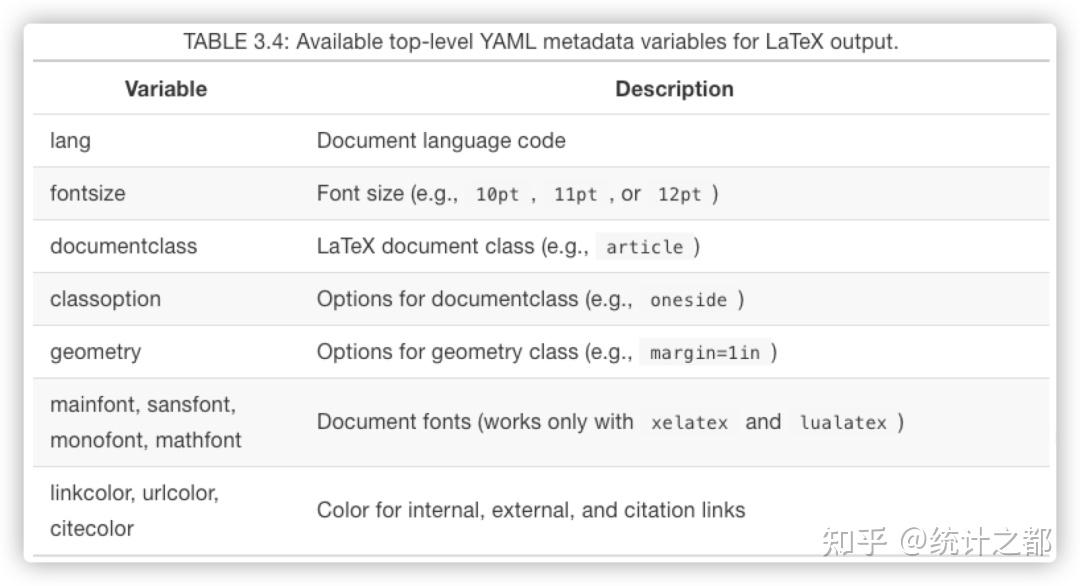Click the '12pt' code snippet
This screenshot has width=1080, height=586.
(679, 195)
